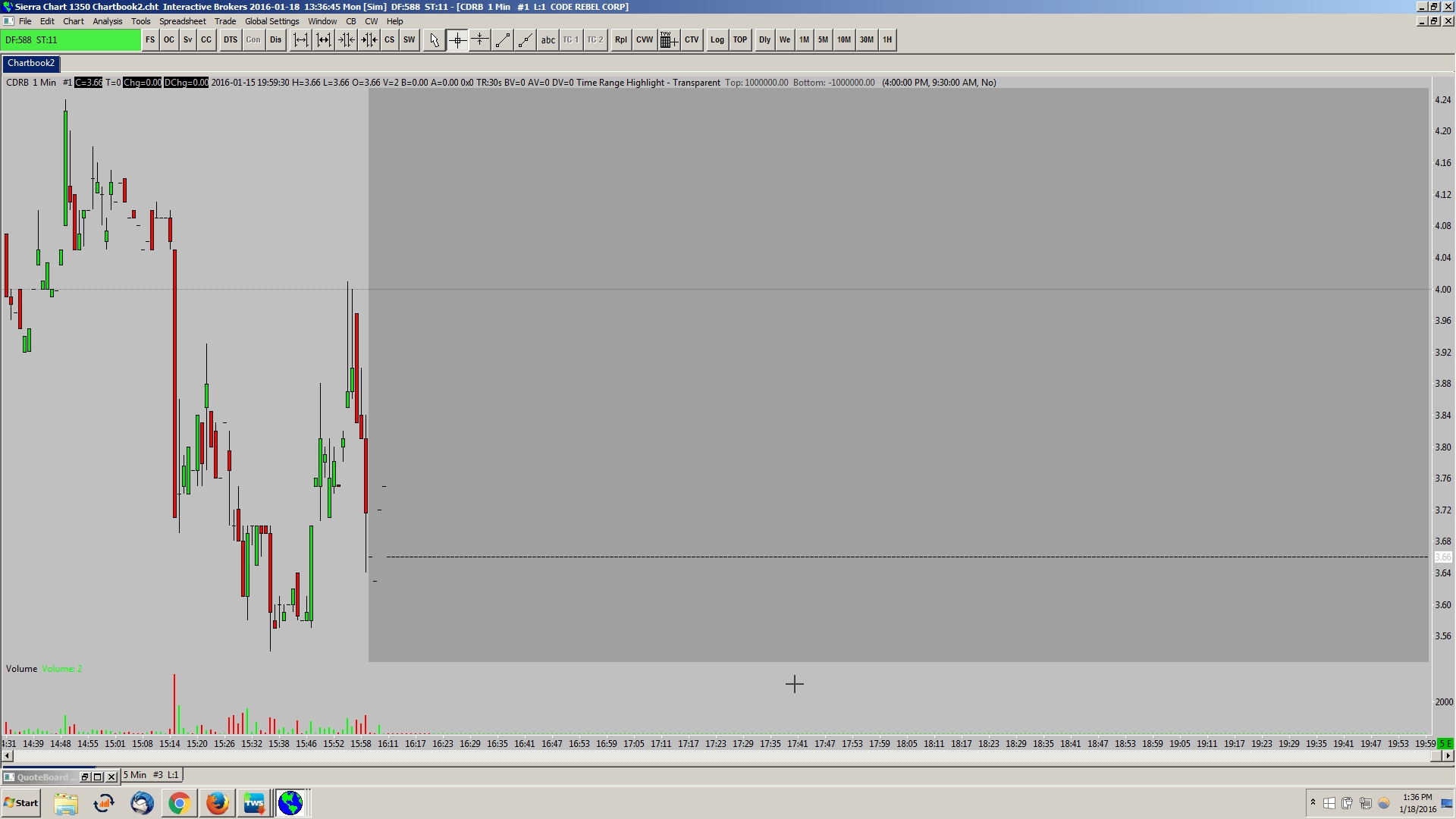1456x819 pixels.
Task: Toggle the CVW chart values window
Action: pyautogui.click(x=645, y=40)
